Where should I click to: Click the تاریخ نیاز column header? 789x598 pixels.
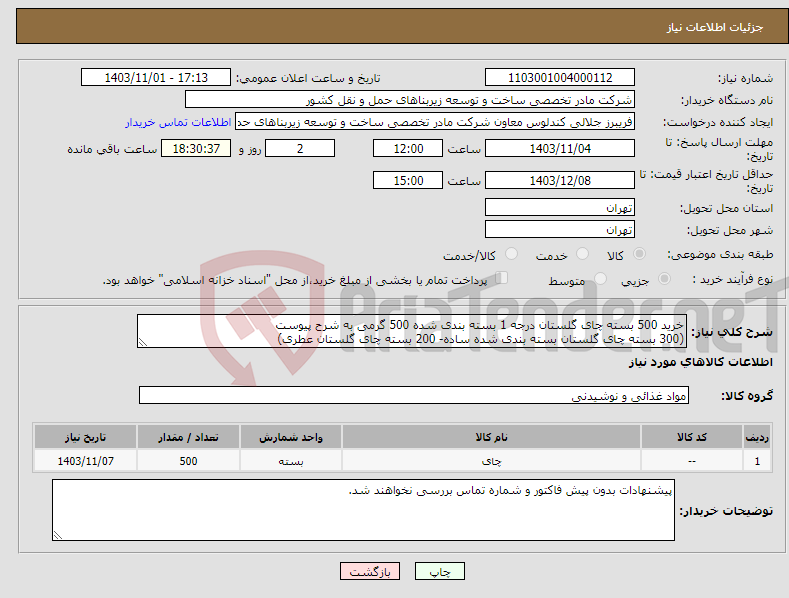(86, 437)
